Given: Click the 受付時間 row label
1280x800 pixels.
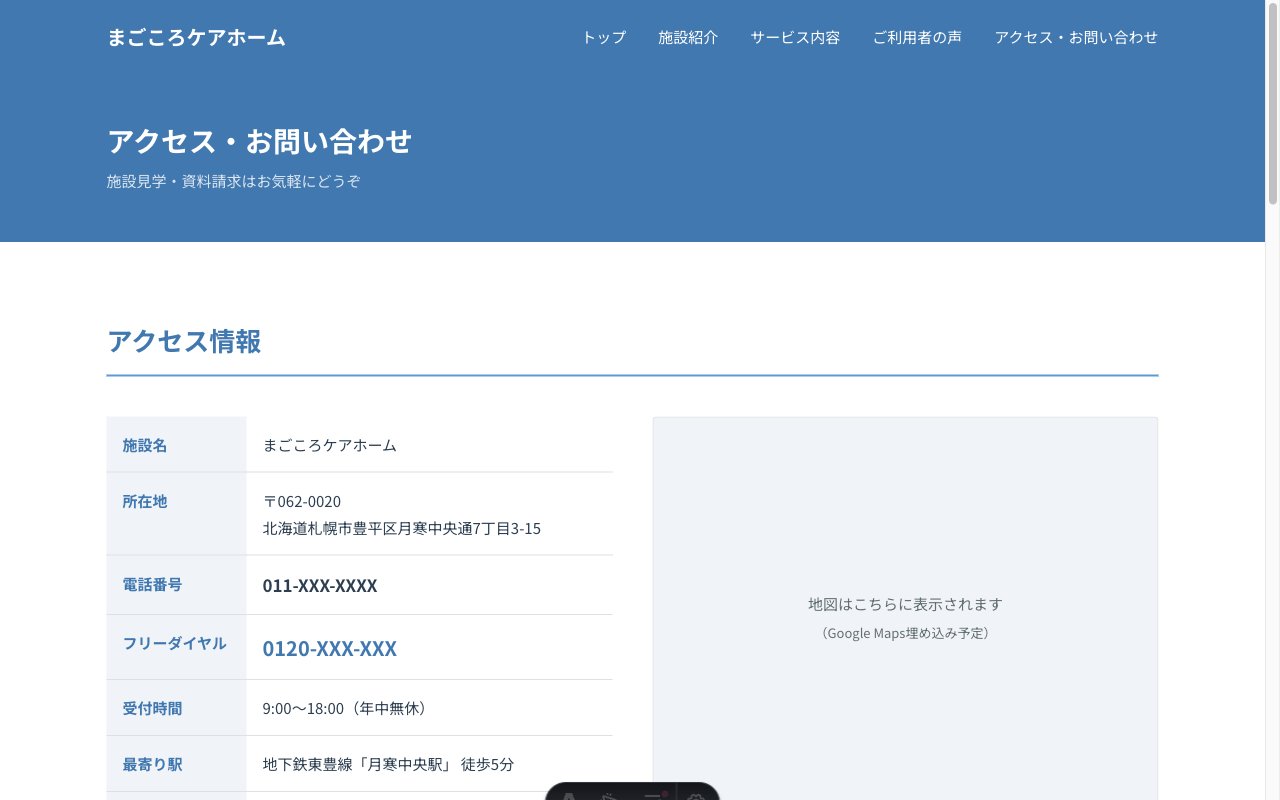Looking at the screenshot, I should 152,707.
